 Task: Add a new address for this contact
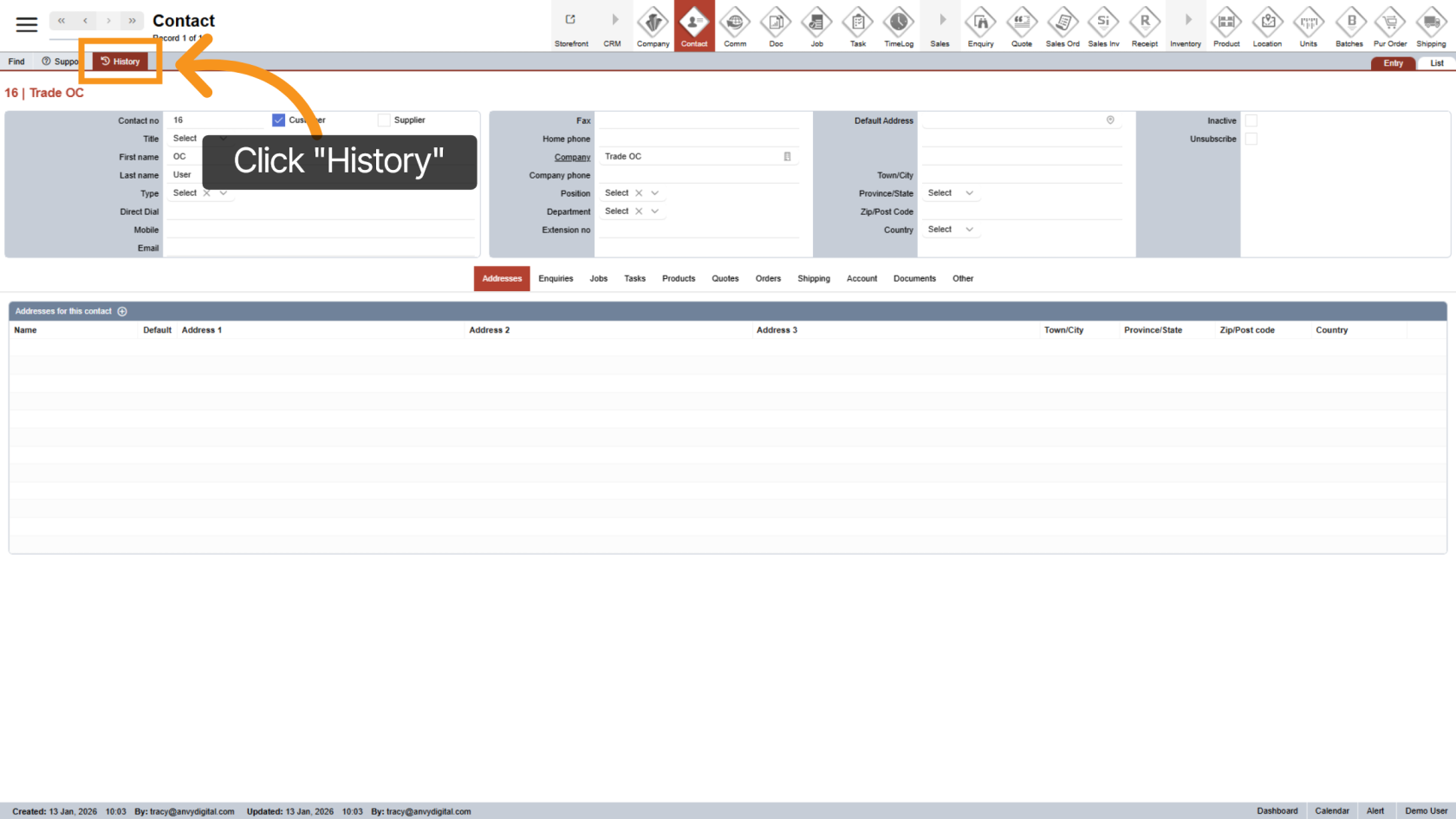(x=122, y=311)
